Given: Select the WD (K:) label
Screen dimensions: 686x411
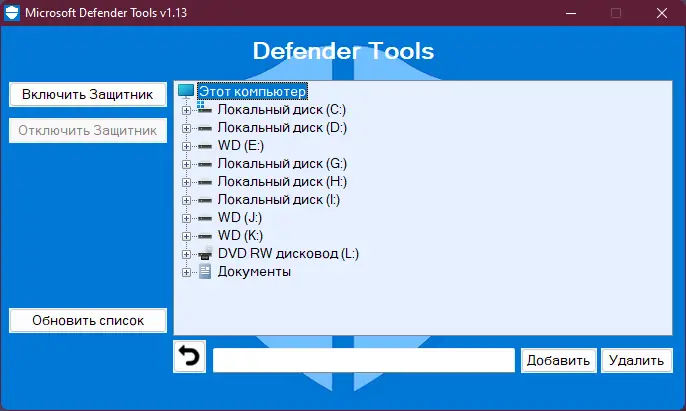Looking at the screenshot, I should 240,235.
